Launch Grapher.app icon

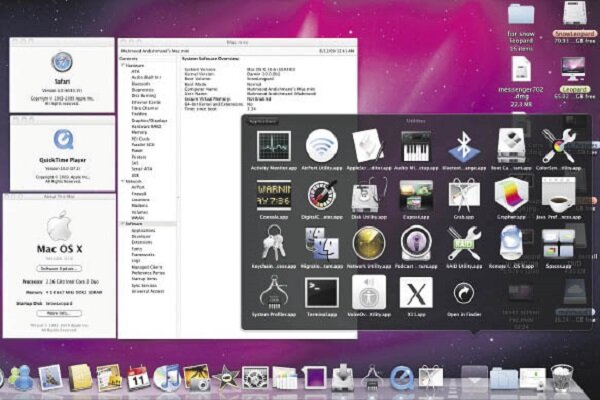pyautogui.click(x=511, y=196)
